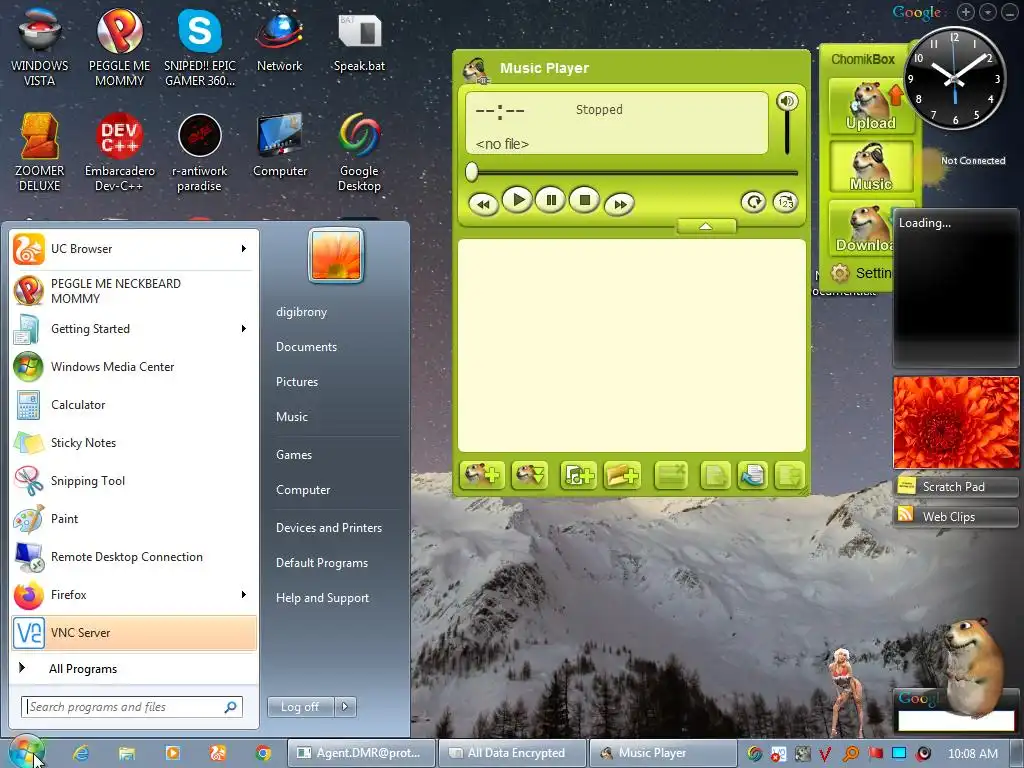Toggle shuffle order button in Music Player
This screenshot has height=768, width=1024.
(x=785, y=202)
